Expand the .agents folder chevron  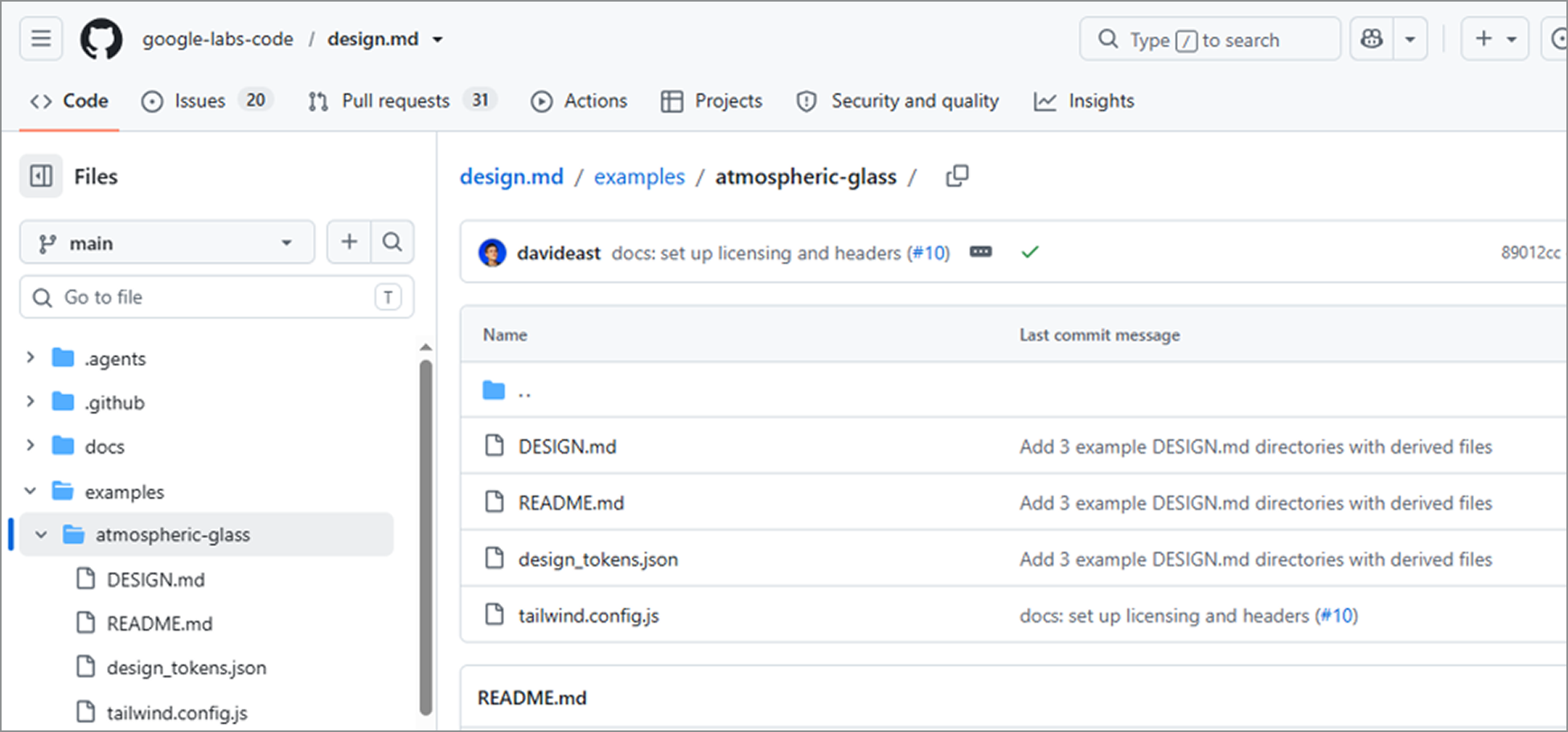(x=31, y=357)
